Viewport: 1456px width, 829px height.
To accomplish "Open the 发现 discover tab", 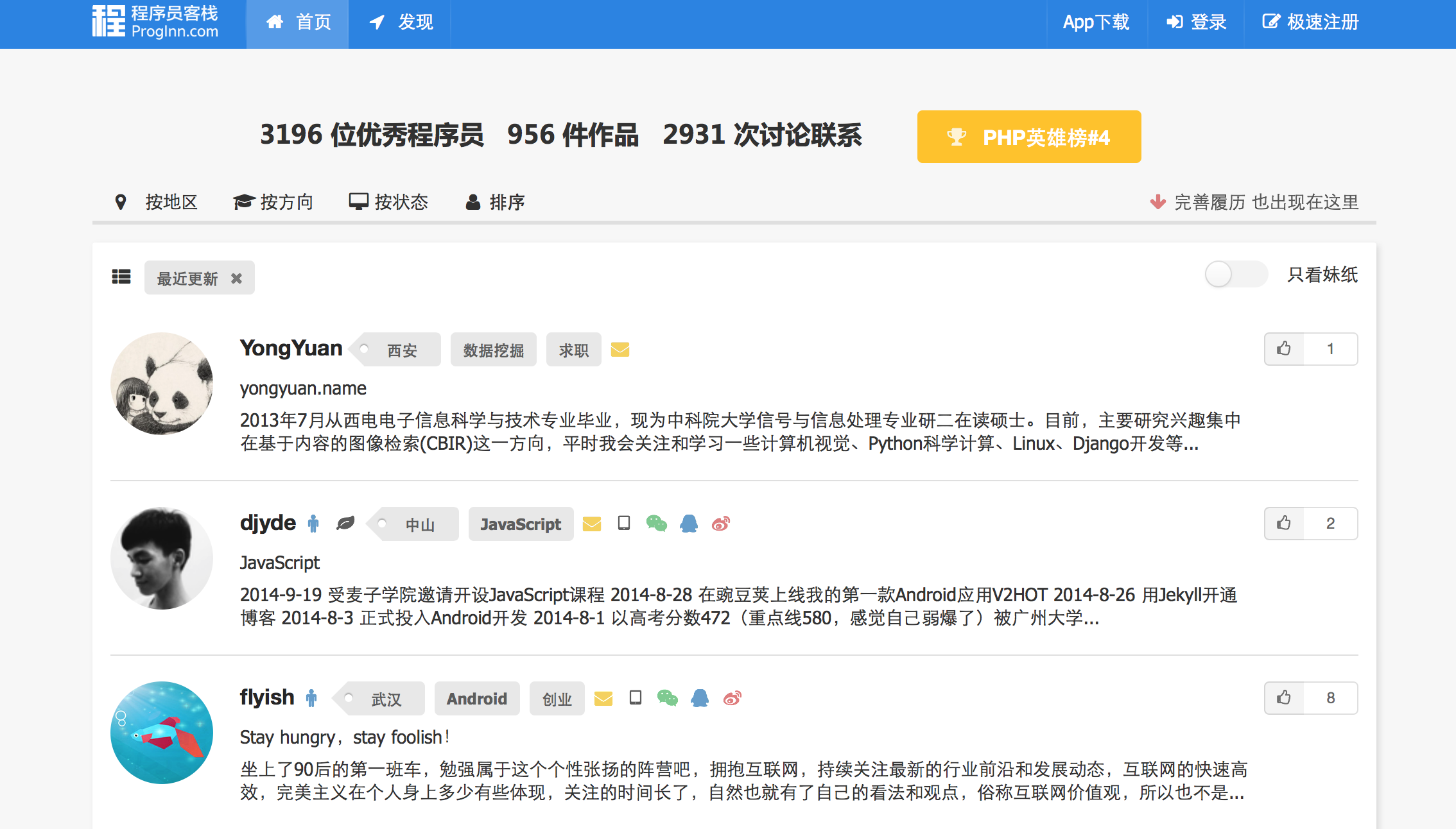I will (x=401, y=23).
